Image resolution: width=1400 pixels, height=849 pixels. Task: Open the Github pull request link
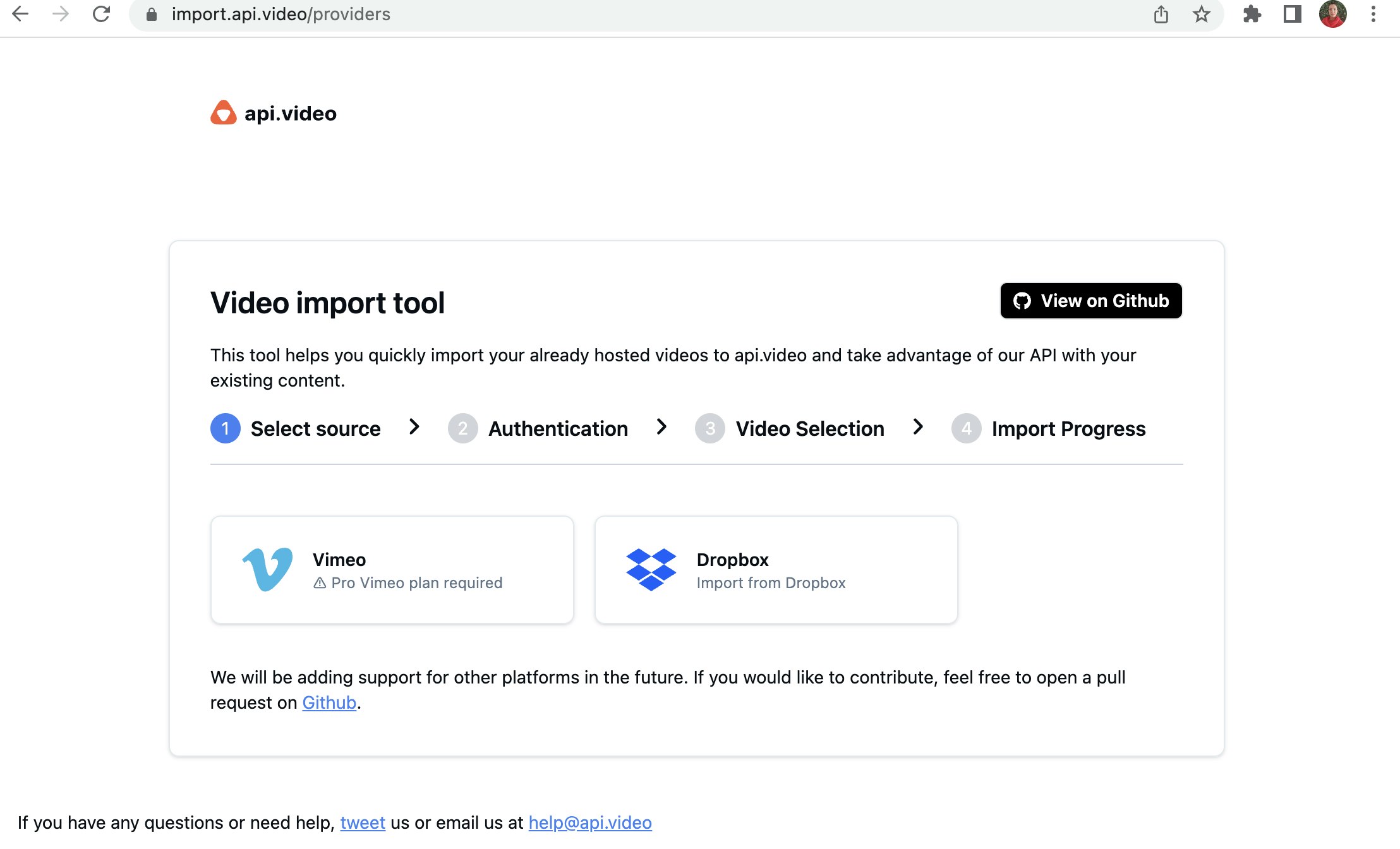pos(329,702)
